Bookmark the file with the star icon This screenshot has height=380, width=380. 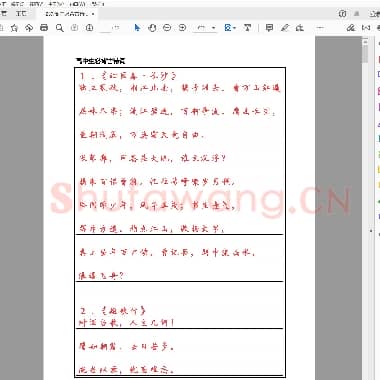(14, 28)
